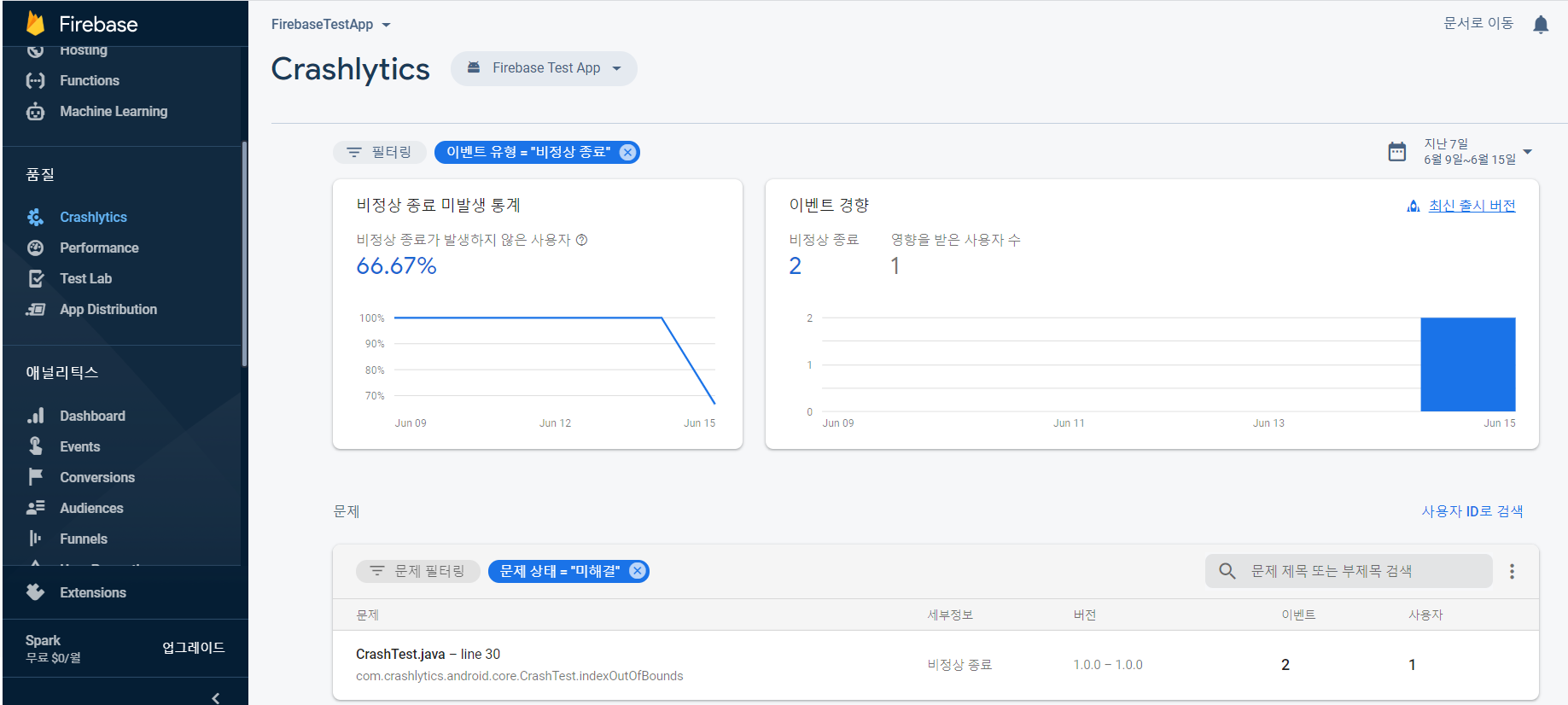Click the help icon beside crash-free users
1568x705 pixels.
click(x=582, y=240)
